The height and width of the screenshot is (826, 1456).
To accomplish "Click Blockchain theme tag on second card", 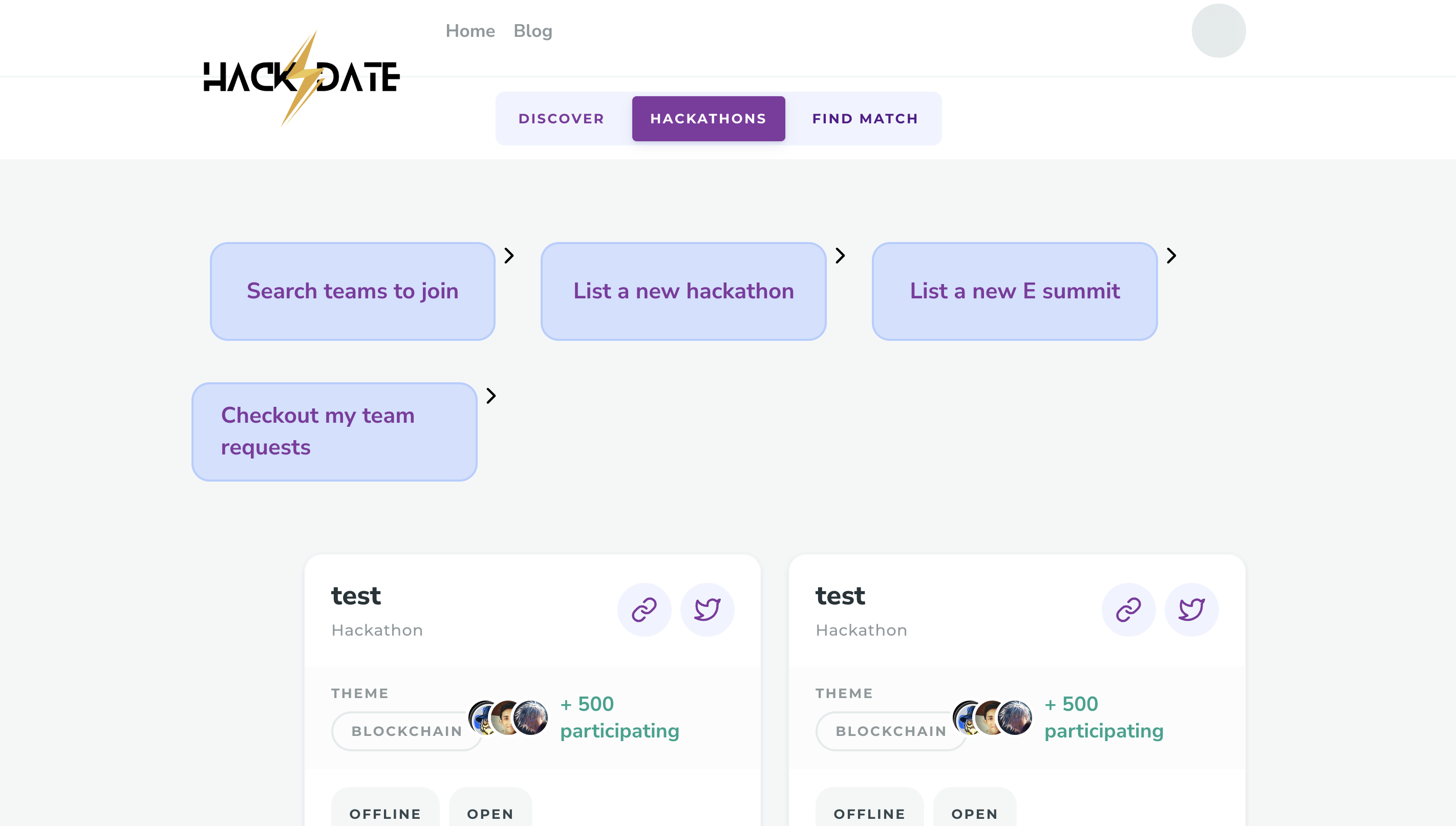I will point(891,731).
